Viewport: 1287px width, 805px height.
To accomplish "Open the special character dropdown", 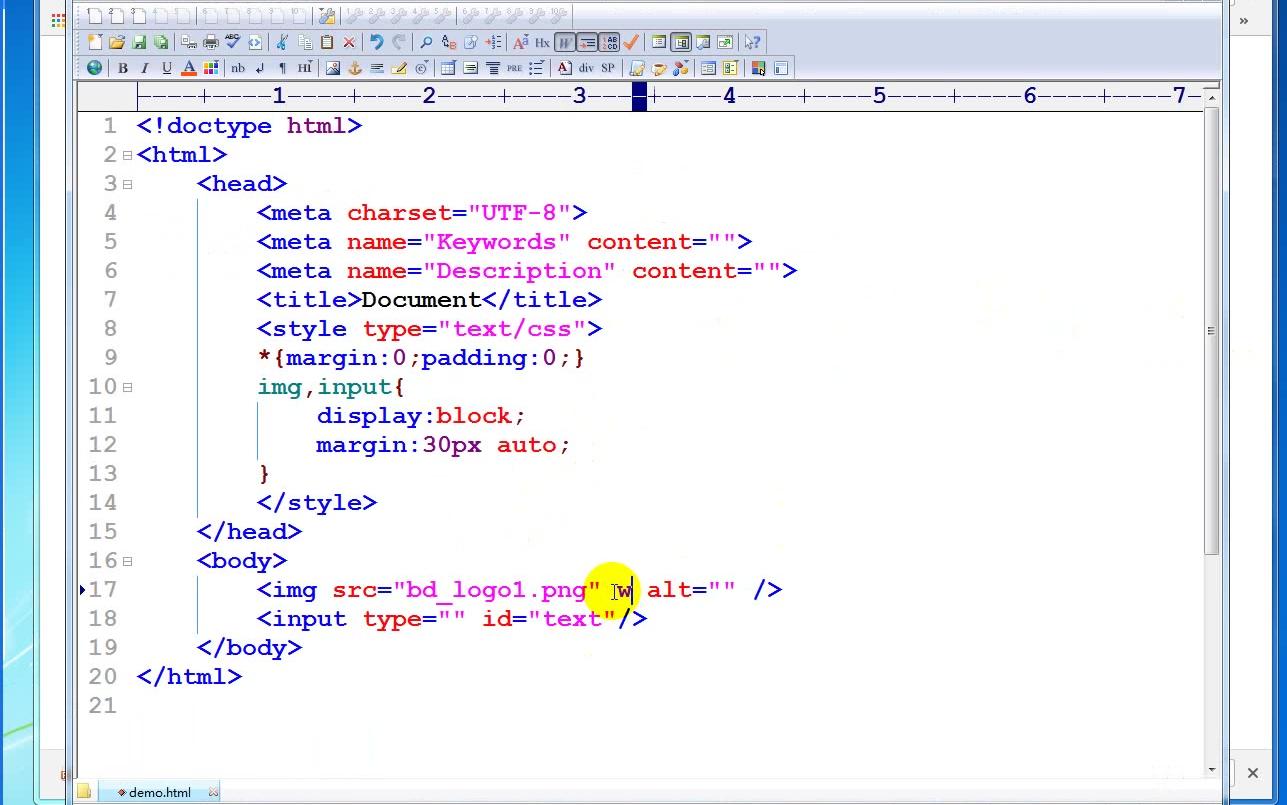I will [x=421, y=68].
